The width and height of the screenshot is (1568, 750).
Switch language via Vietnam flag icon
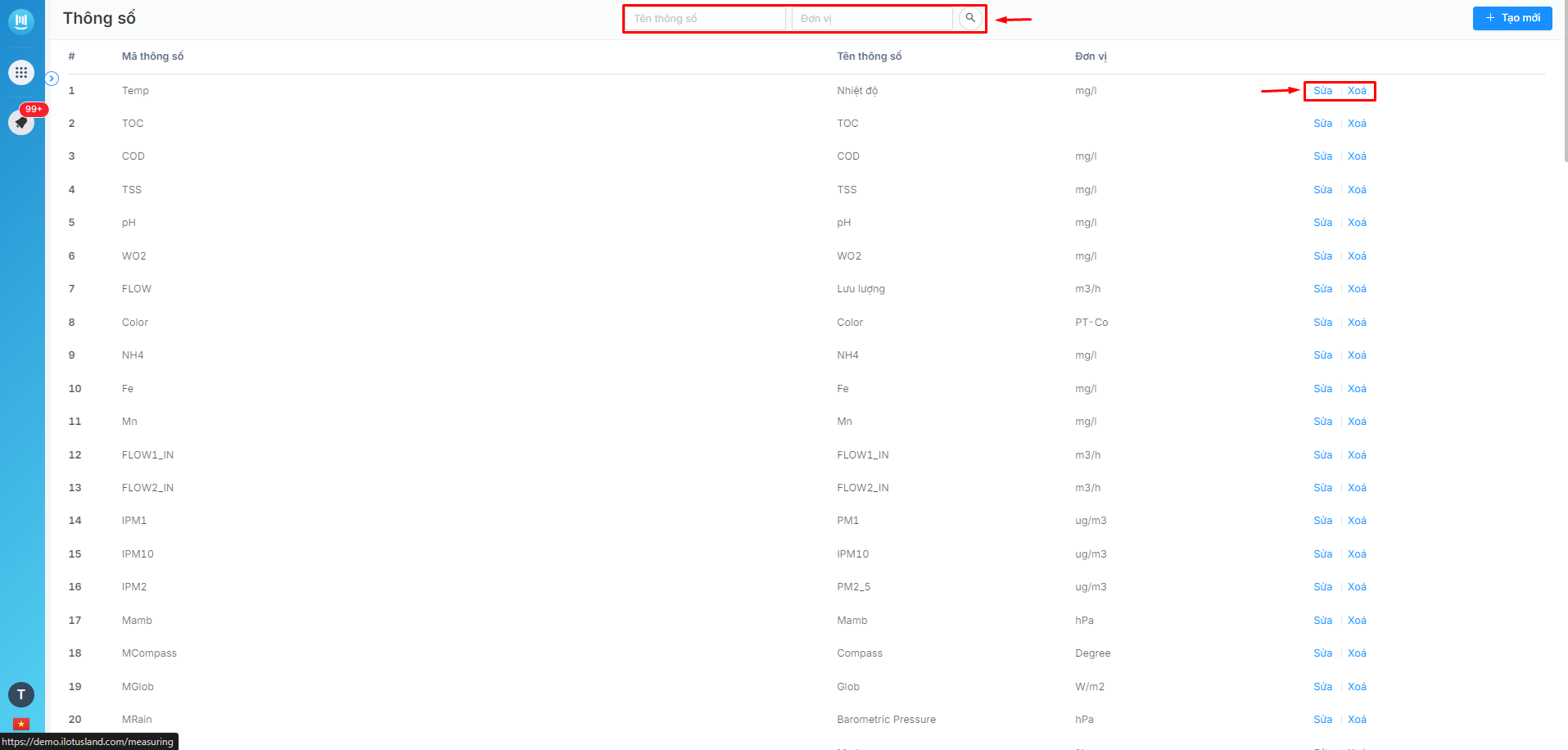tap(21, 724)
